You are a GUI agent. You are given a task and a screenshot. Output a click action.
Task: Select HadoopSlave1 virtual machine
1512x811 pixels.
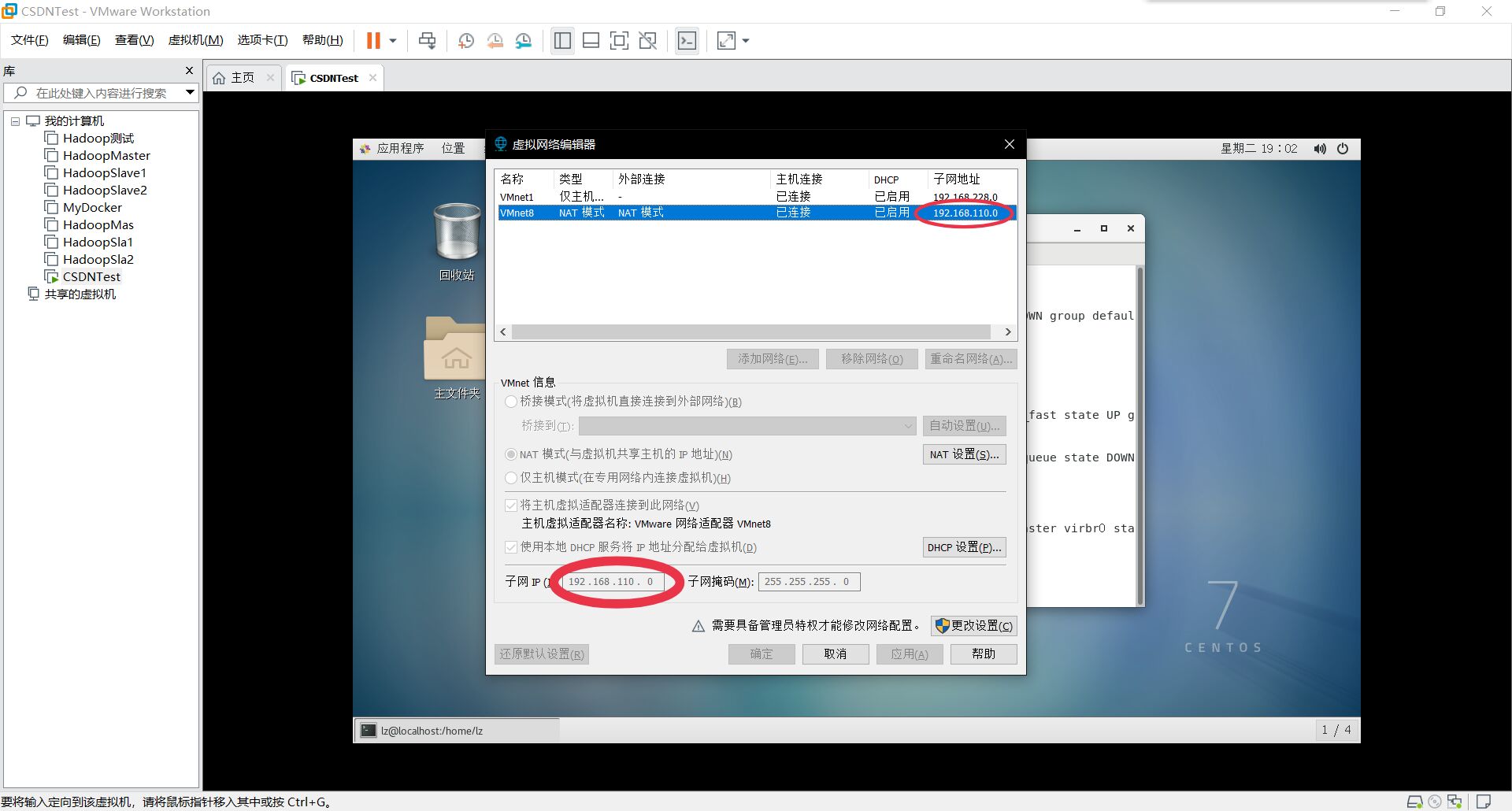[105, 173]
